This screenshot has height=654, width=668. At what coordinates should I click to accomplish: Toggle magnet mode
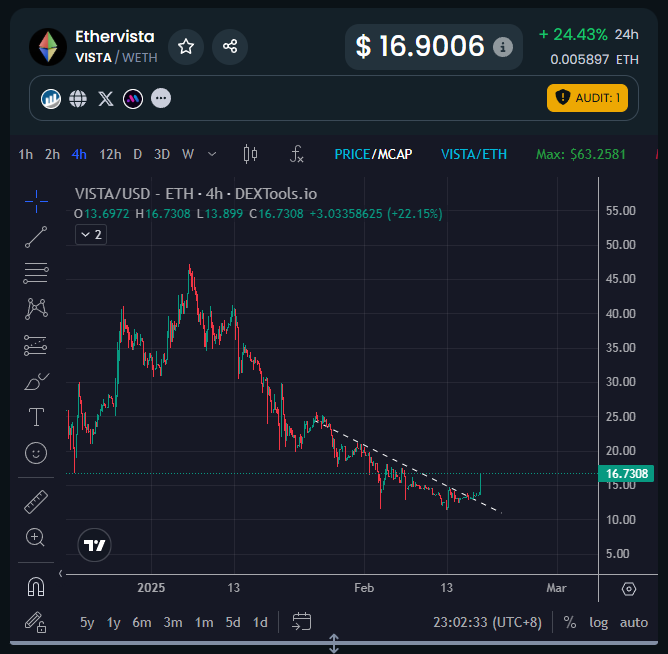tap(36, 587)
